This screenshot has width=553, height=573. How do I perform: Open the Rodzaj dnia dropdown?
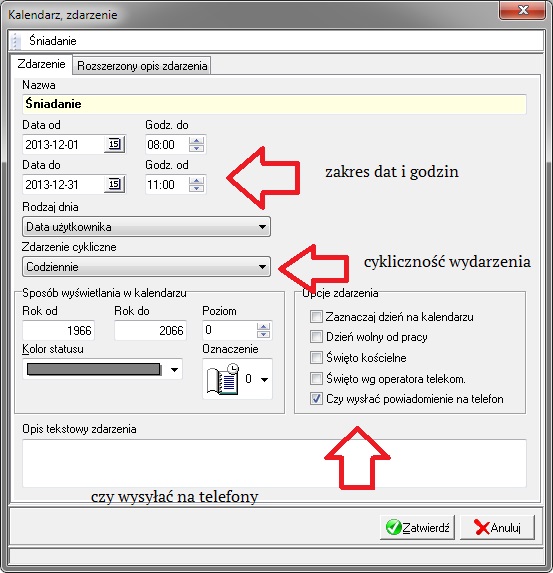262,227
